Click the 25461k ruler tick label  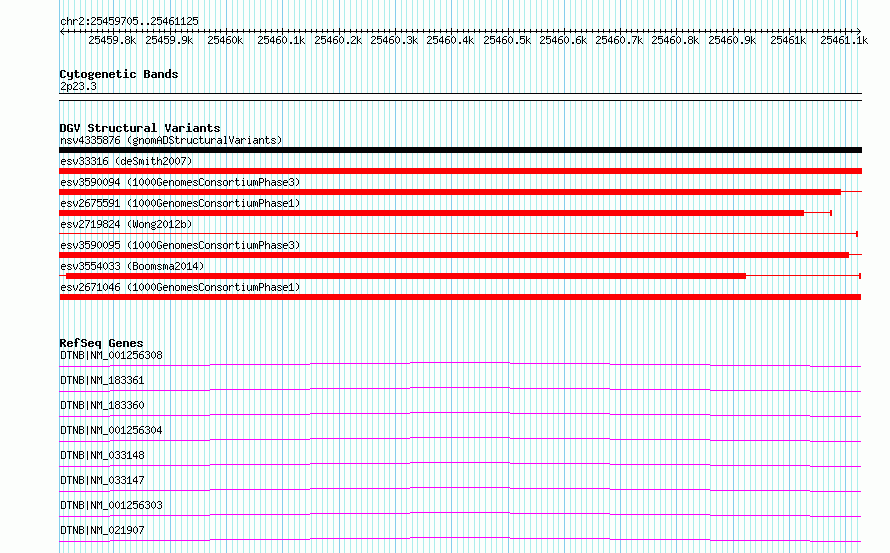(788, 40)
